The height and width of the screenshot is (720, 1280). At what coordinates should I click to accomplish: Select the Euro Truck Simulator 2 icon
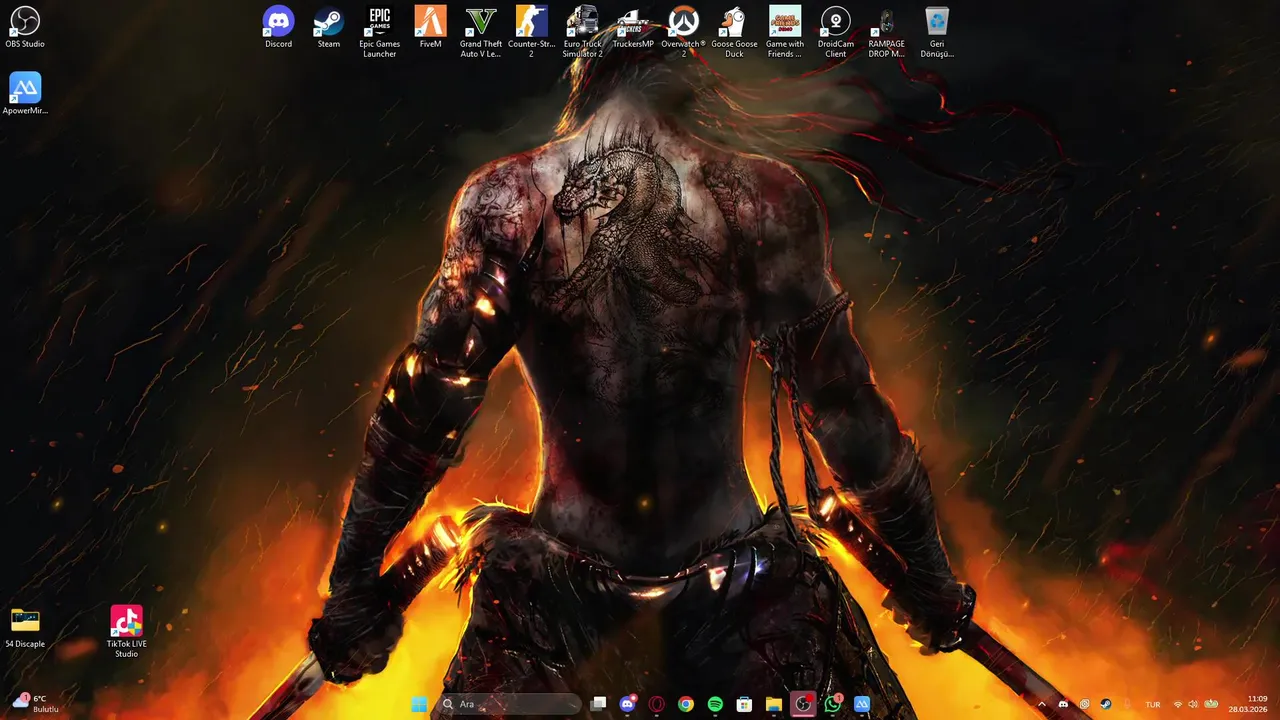point(582,32)
